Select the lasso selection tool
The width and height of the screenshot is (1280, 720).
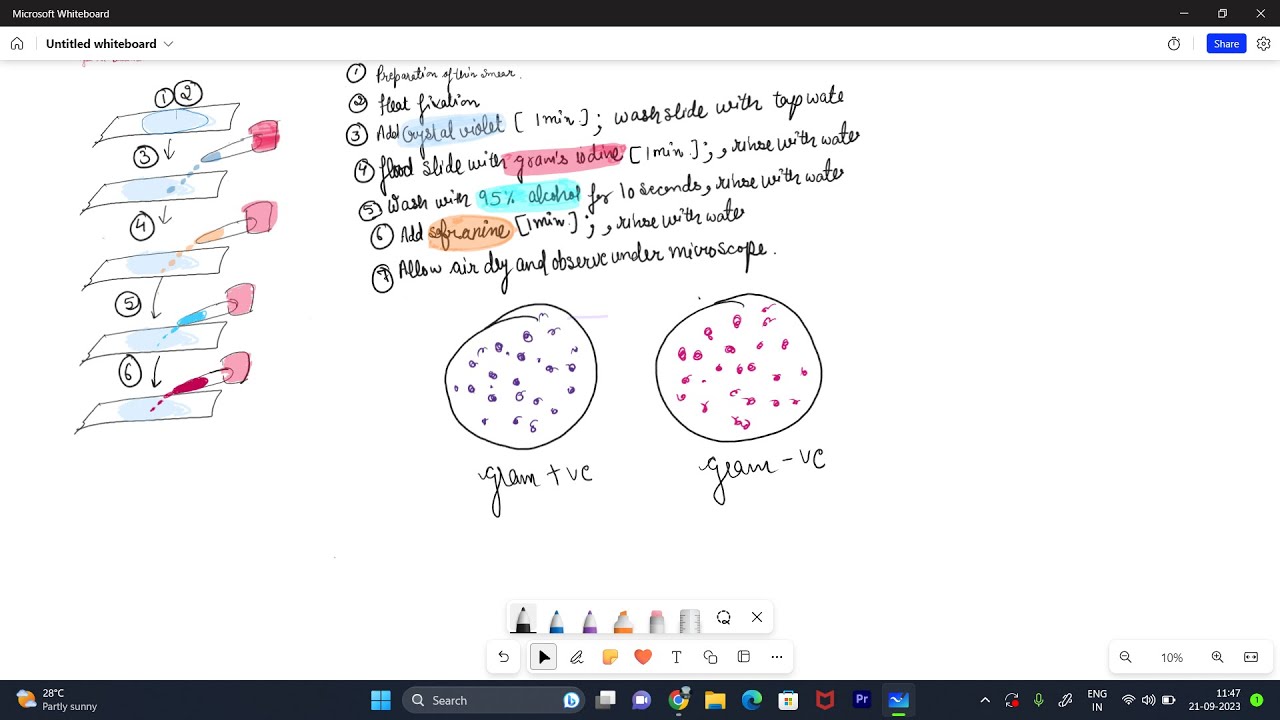724,617
